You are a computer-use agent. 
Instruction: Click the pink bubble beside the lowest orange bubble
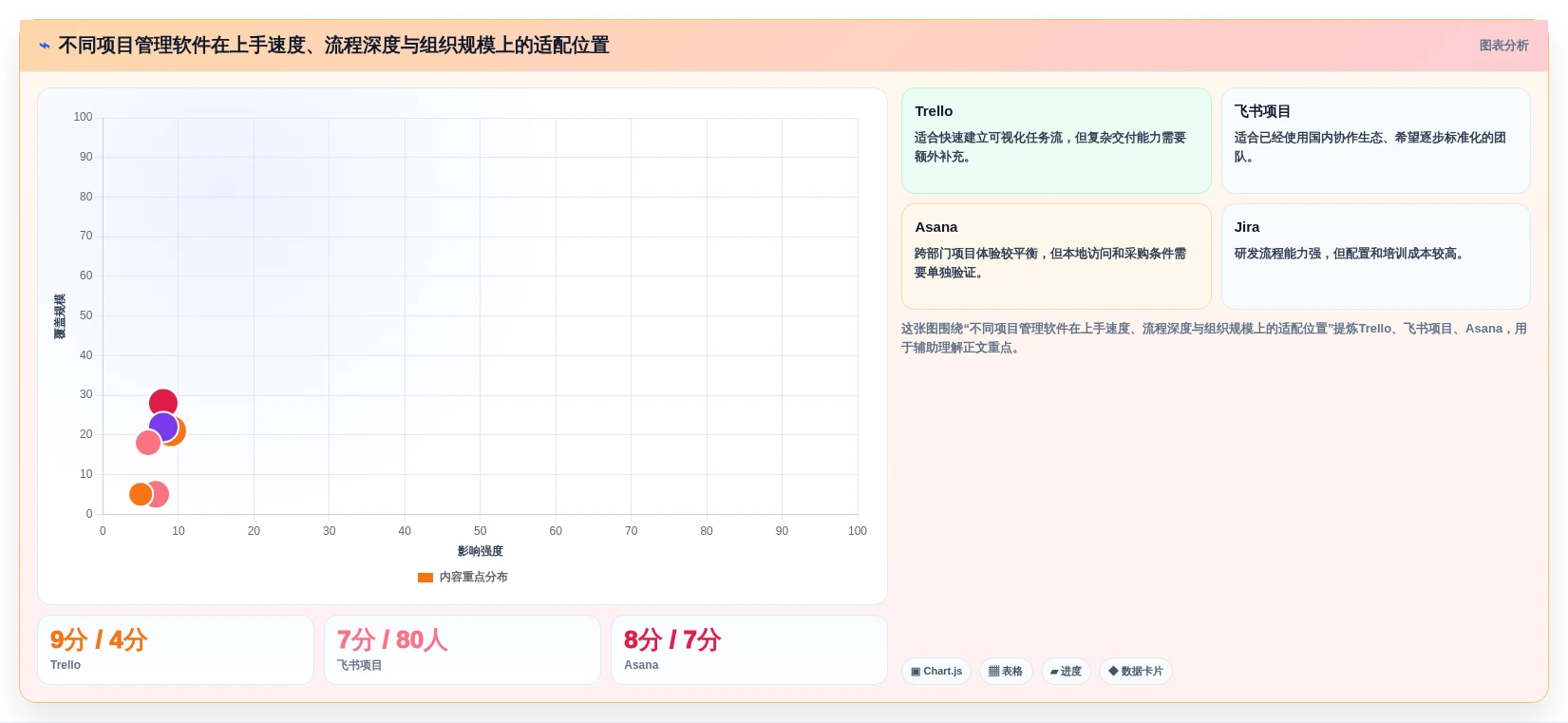[x=160, y=494]
